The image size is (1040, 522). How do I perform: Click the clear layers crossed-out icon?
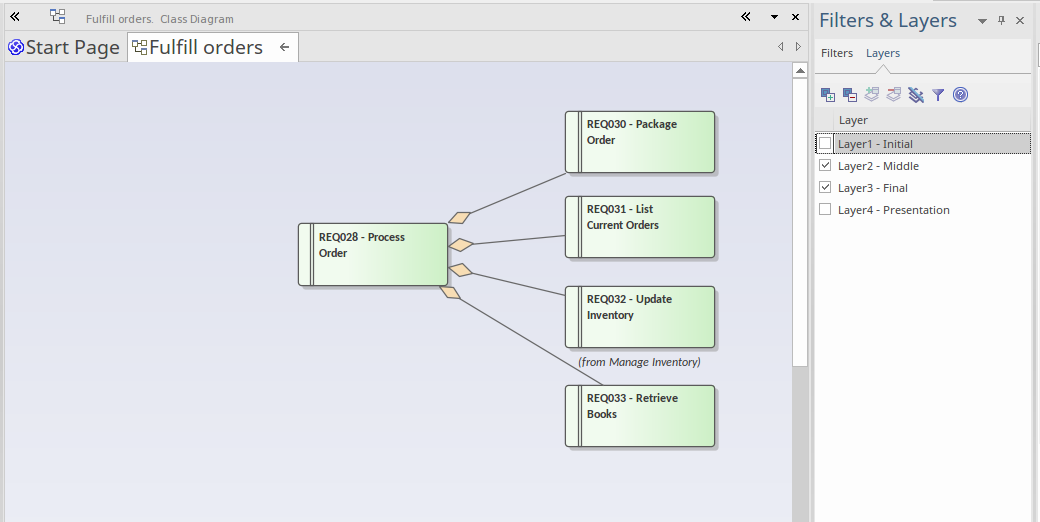(x=915, y=95)
